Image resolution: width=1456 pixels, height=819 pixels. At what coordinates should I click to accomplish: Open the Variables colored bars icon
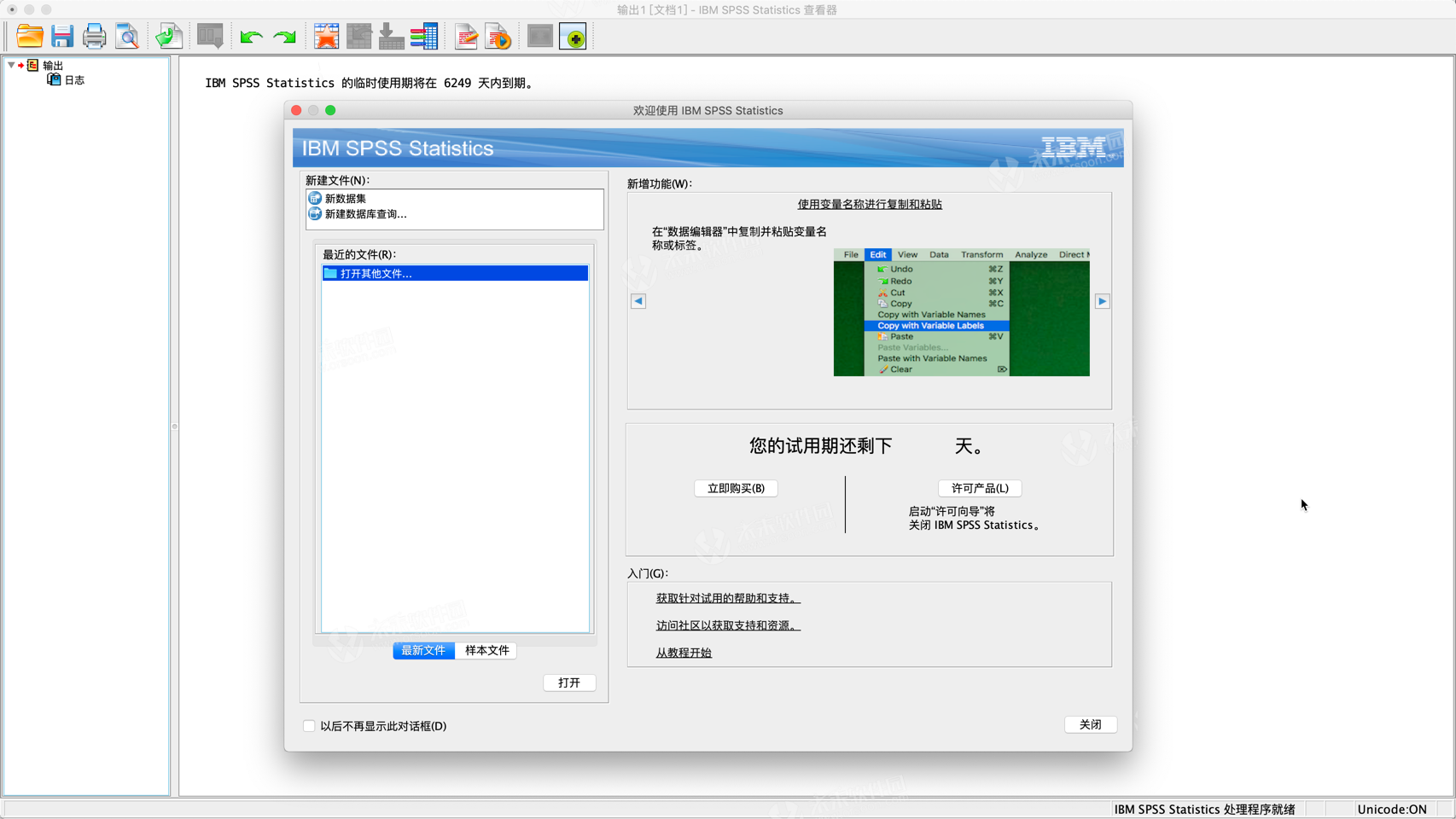pyautogui.click(x=424, y=37)
